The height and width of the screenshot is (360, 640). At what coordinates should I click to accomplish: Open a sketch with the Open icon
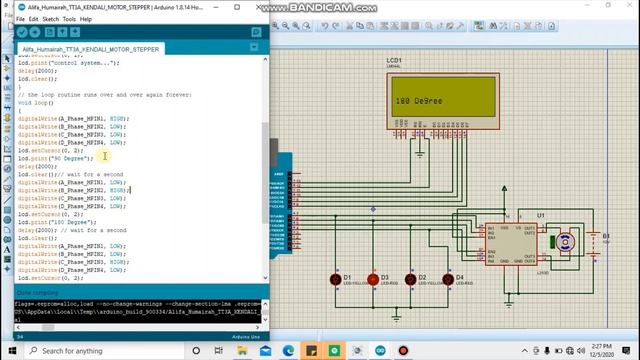tap(62, 32)
